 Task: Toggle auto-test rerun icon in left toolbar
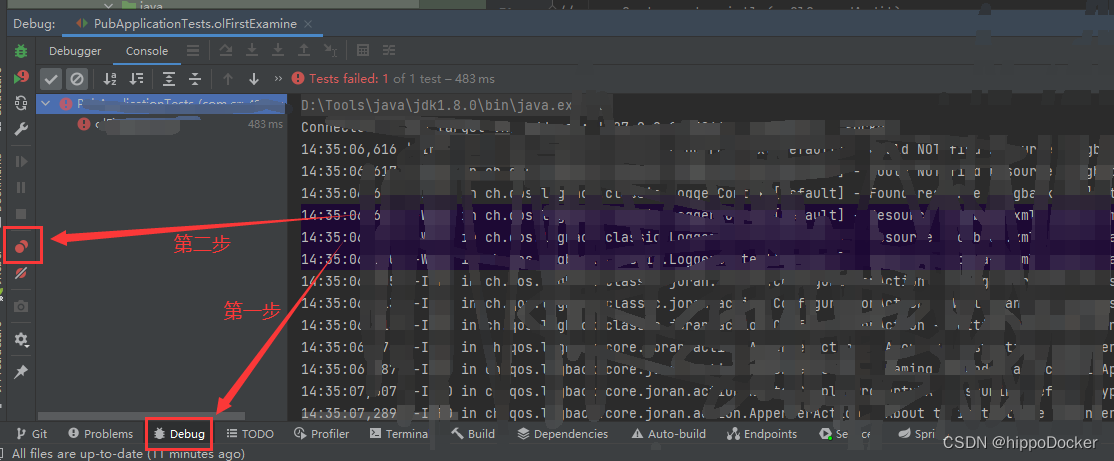[21, 102]
